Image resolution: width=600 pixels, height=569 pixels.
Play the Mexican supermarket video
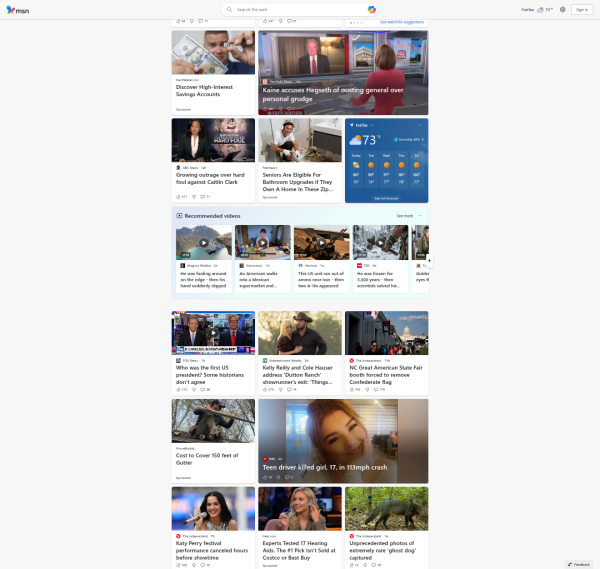click(262, 243)
